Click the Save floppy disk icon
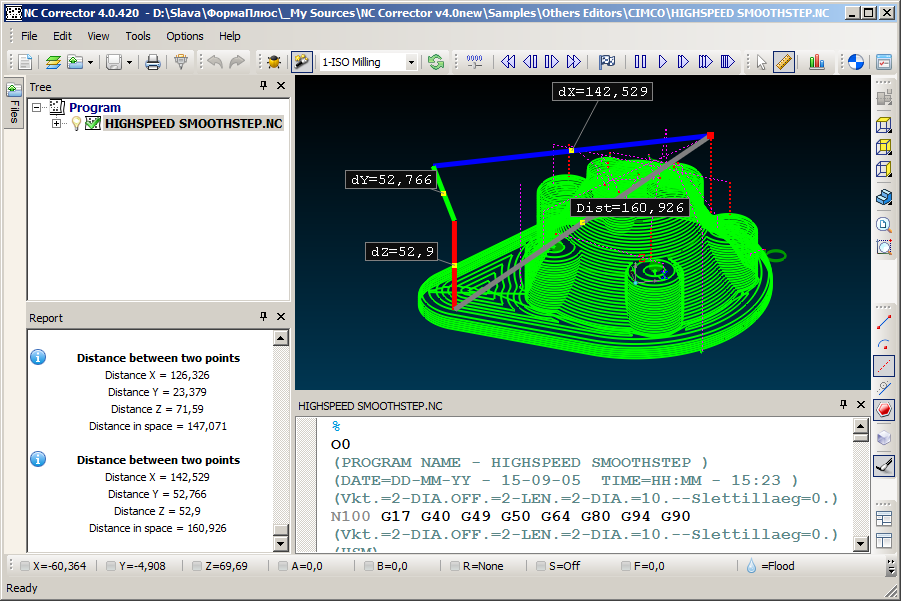 [114, 61]
